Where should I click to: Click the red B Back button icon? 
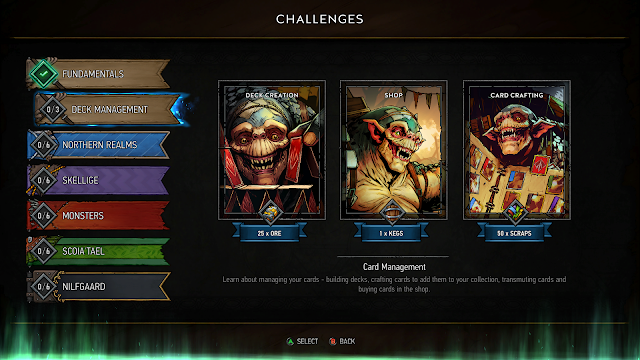tap(332, 341)
